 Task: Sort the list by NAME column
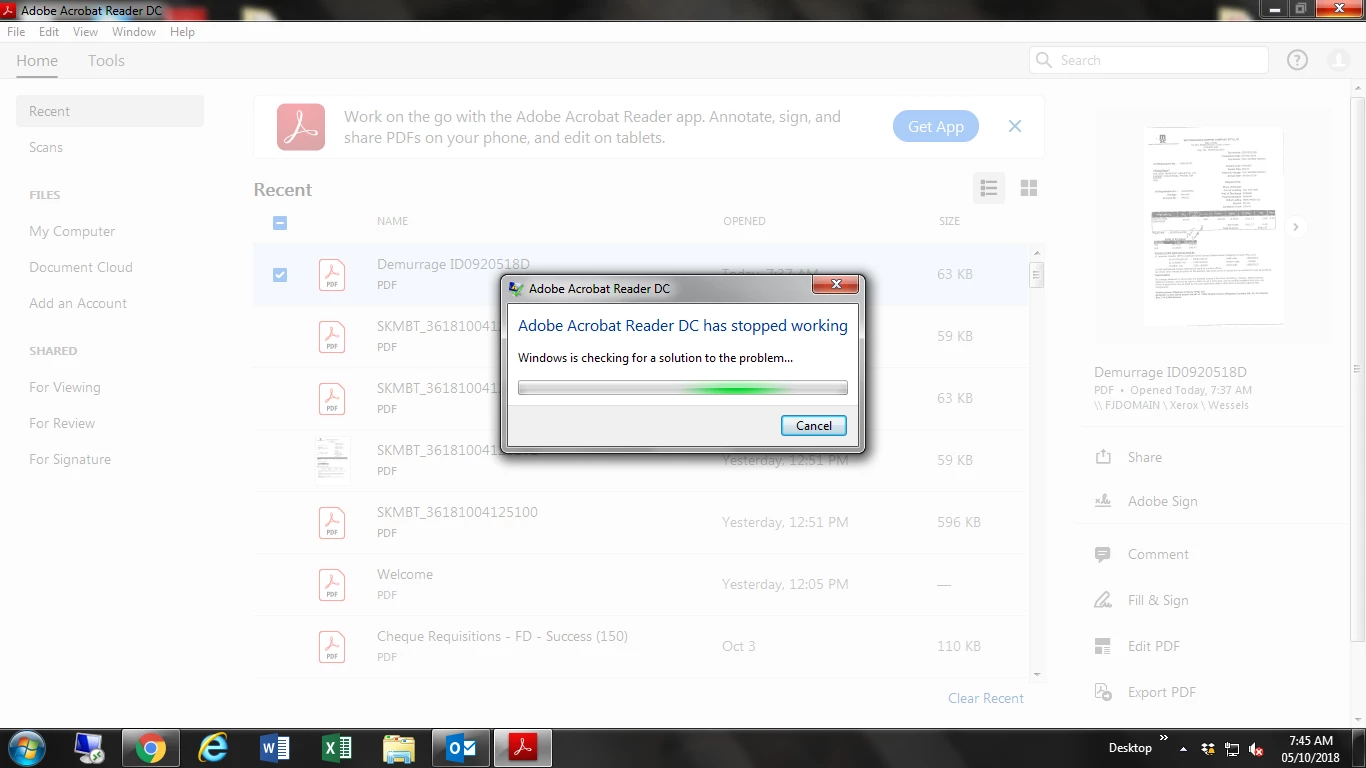tap(392, 221)
